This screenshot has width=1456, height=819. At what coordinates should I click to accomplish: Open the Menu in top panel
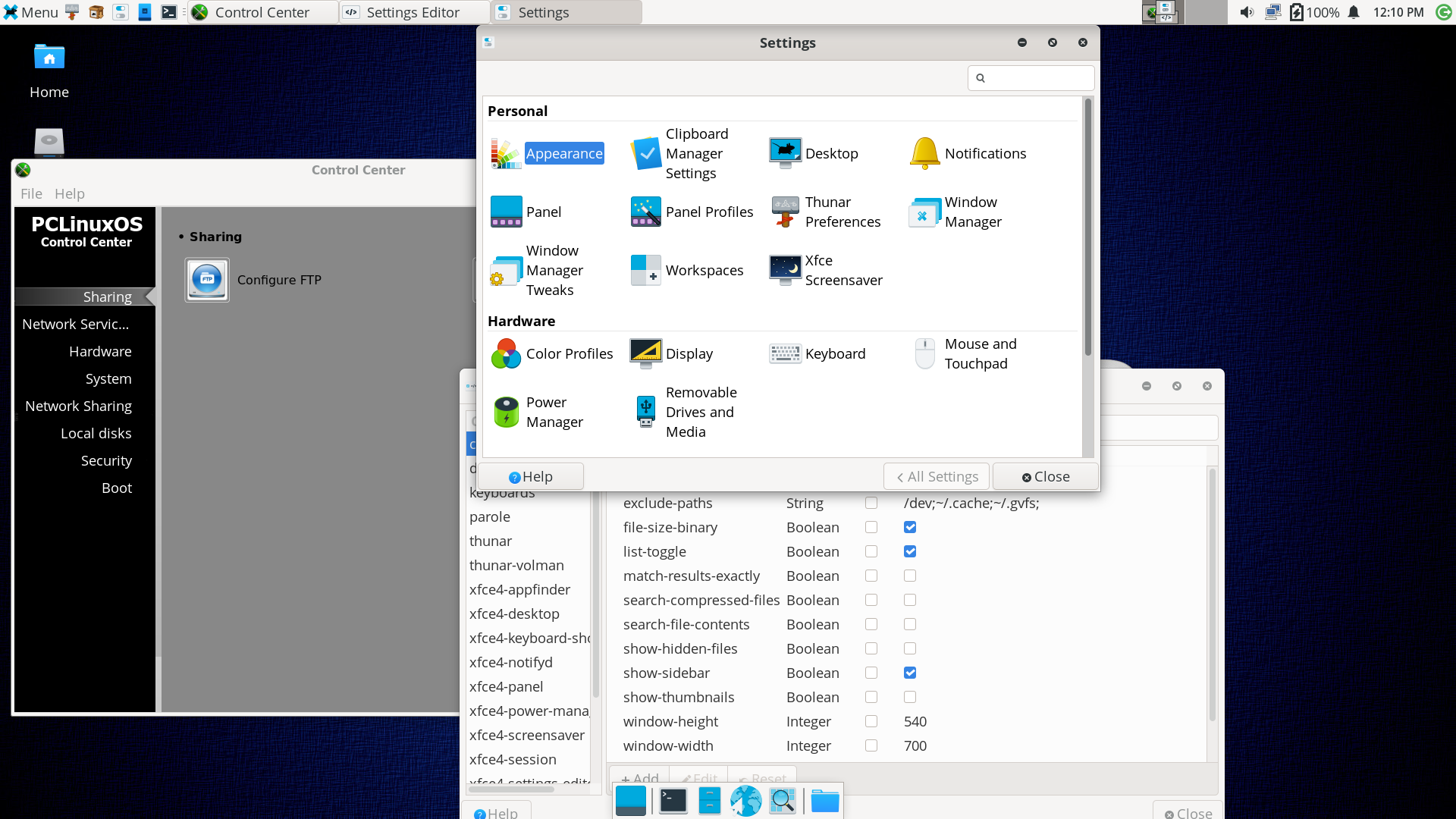[x=30, y=12]
